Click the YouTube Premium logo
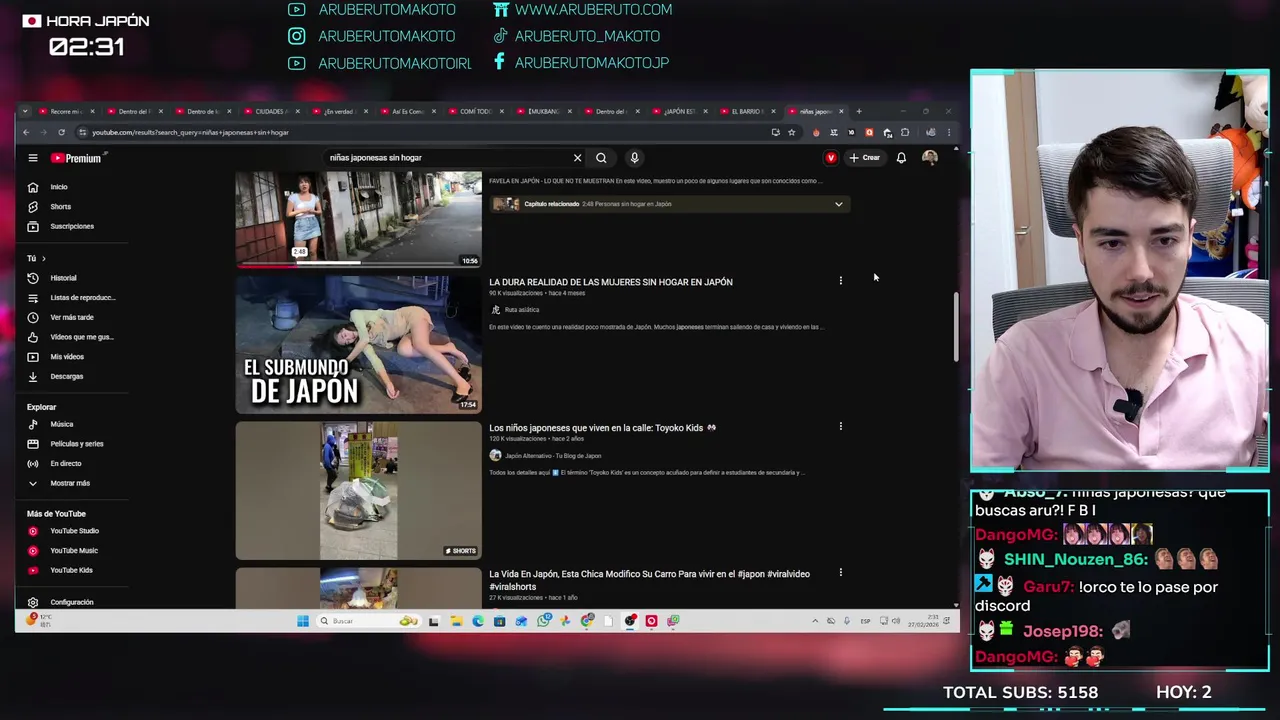The height and width of the screenshot is (720, 1280). (77, 158)
